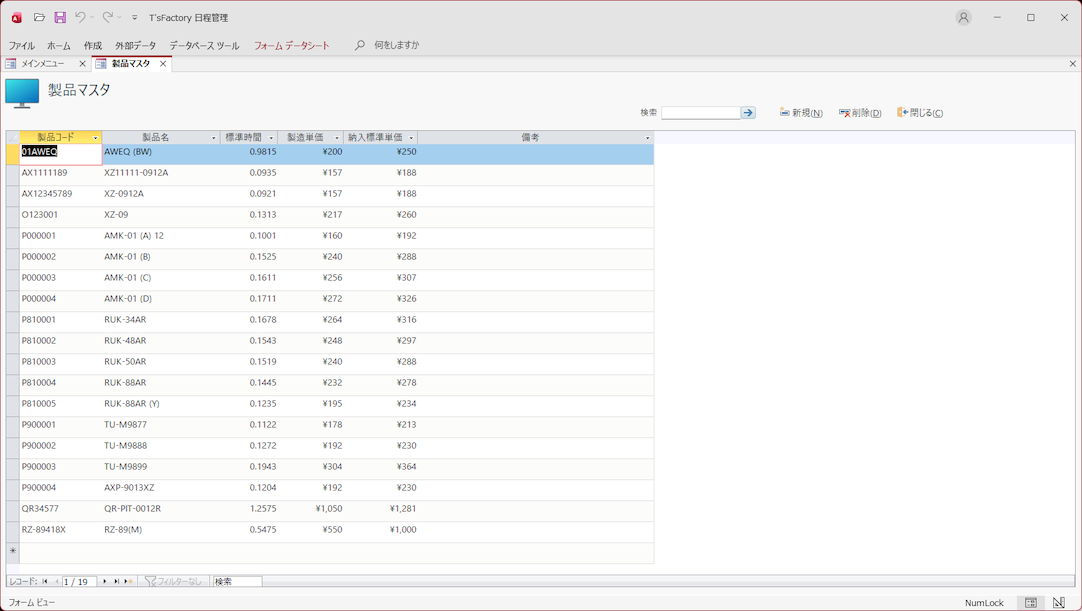Screen dimensions: 1082x611
Task: Go to the next record in navigator
Action: point(105,581)
